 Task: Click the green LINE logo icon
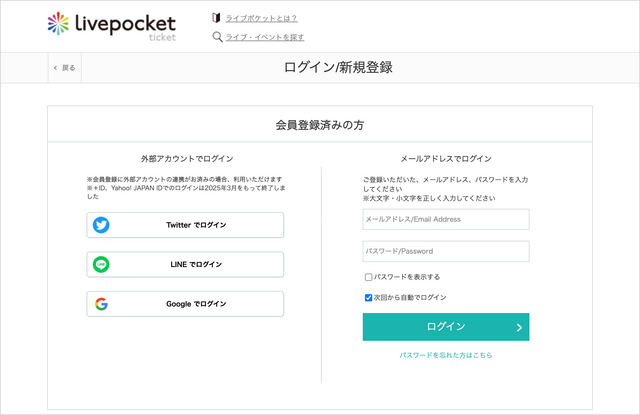point(101,264)
